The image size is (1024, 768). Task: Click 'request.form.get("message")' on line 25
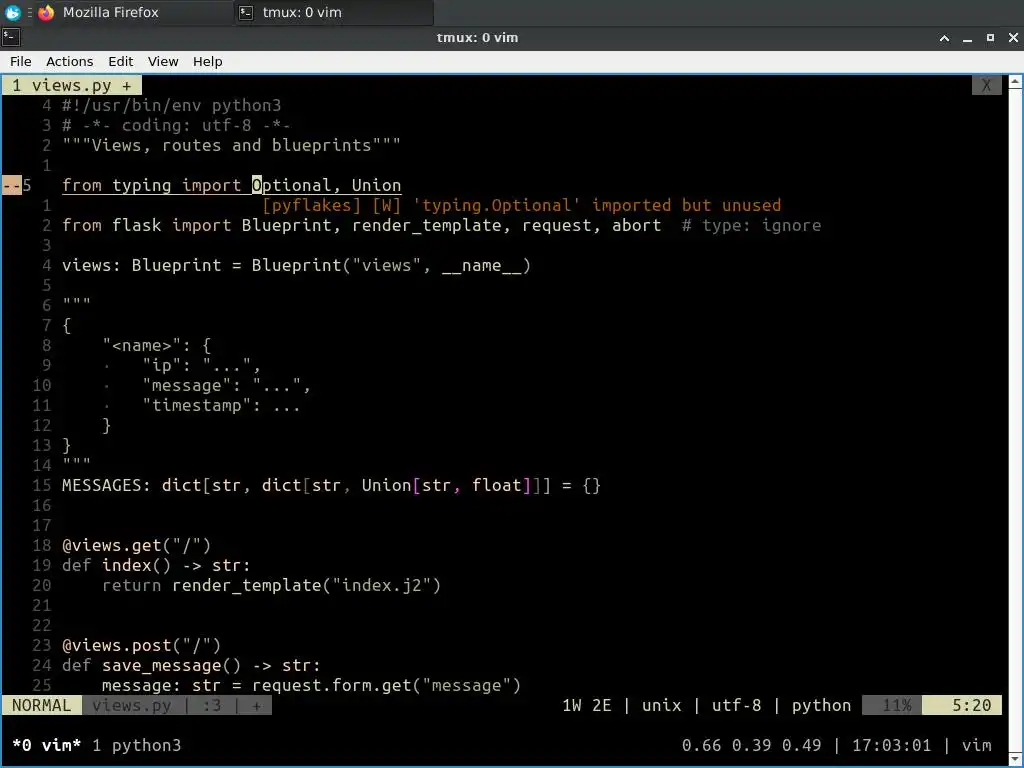tap(386, 685)
